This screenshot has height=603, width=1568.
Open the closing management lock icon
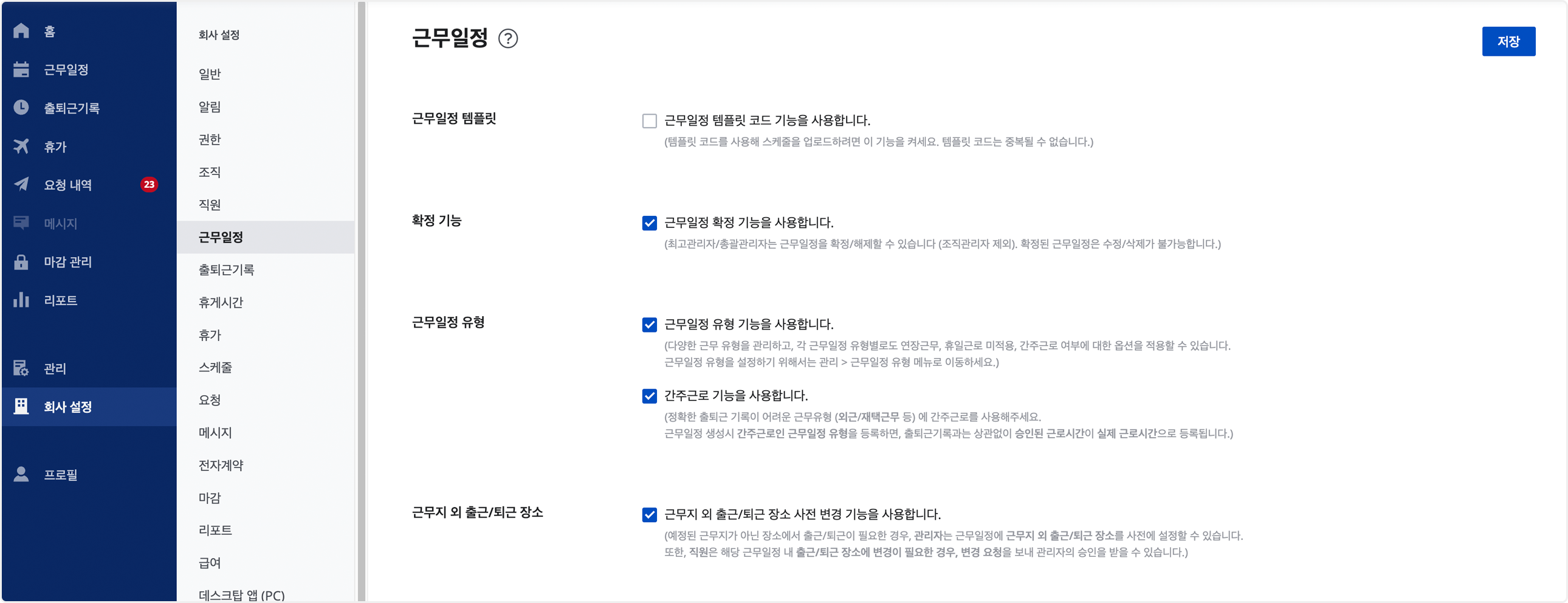point(21,262)
